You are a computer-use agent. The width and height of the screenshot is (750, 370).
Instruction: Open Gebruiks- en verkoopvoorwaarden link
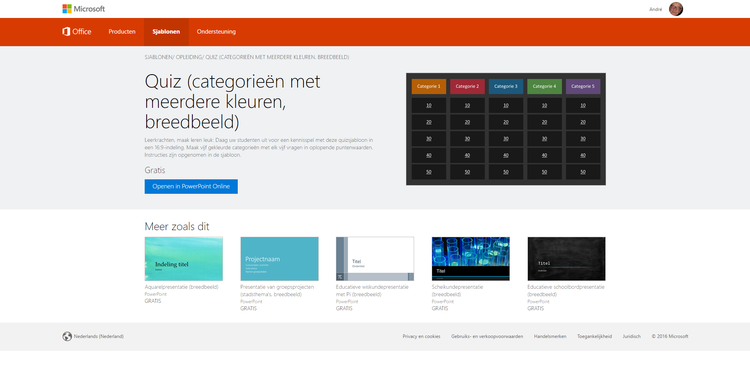click(x=487, y=337)
